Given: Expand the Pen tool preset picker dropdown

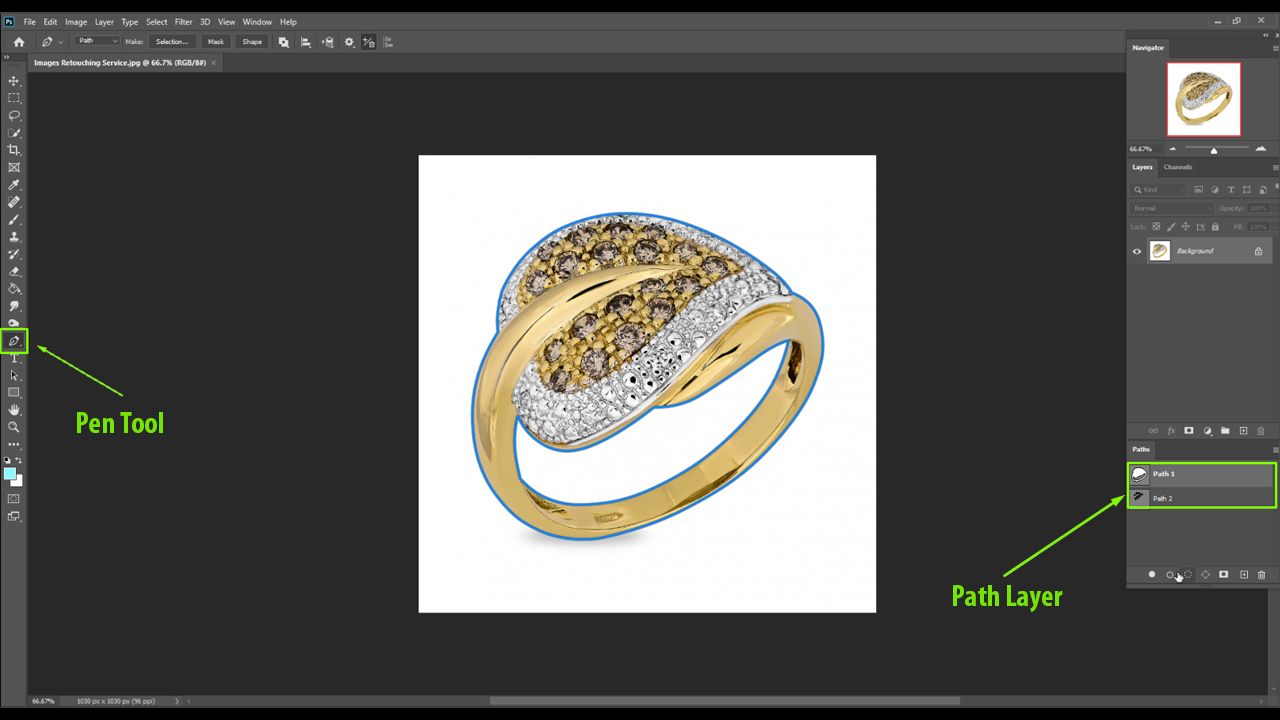Looking at the screenshot, I should pos(60,41).
